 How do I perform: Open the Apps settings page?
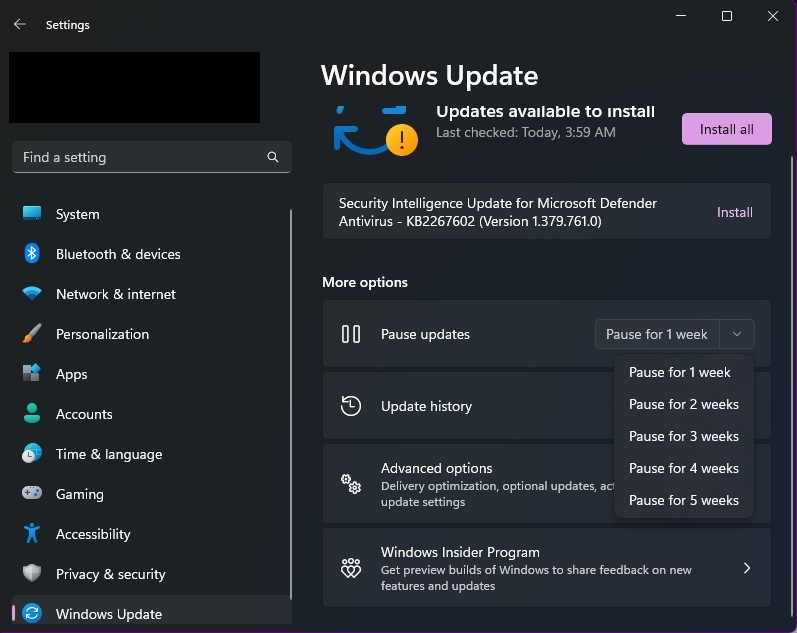(x=151, y=374)
